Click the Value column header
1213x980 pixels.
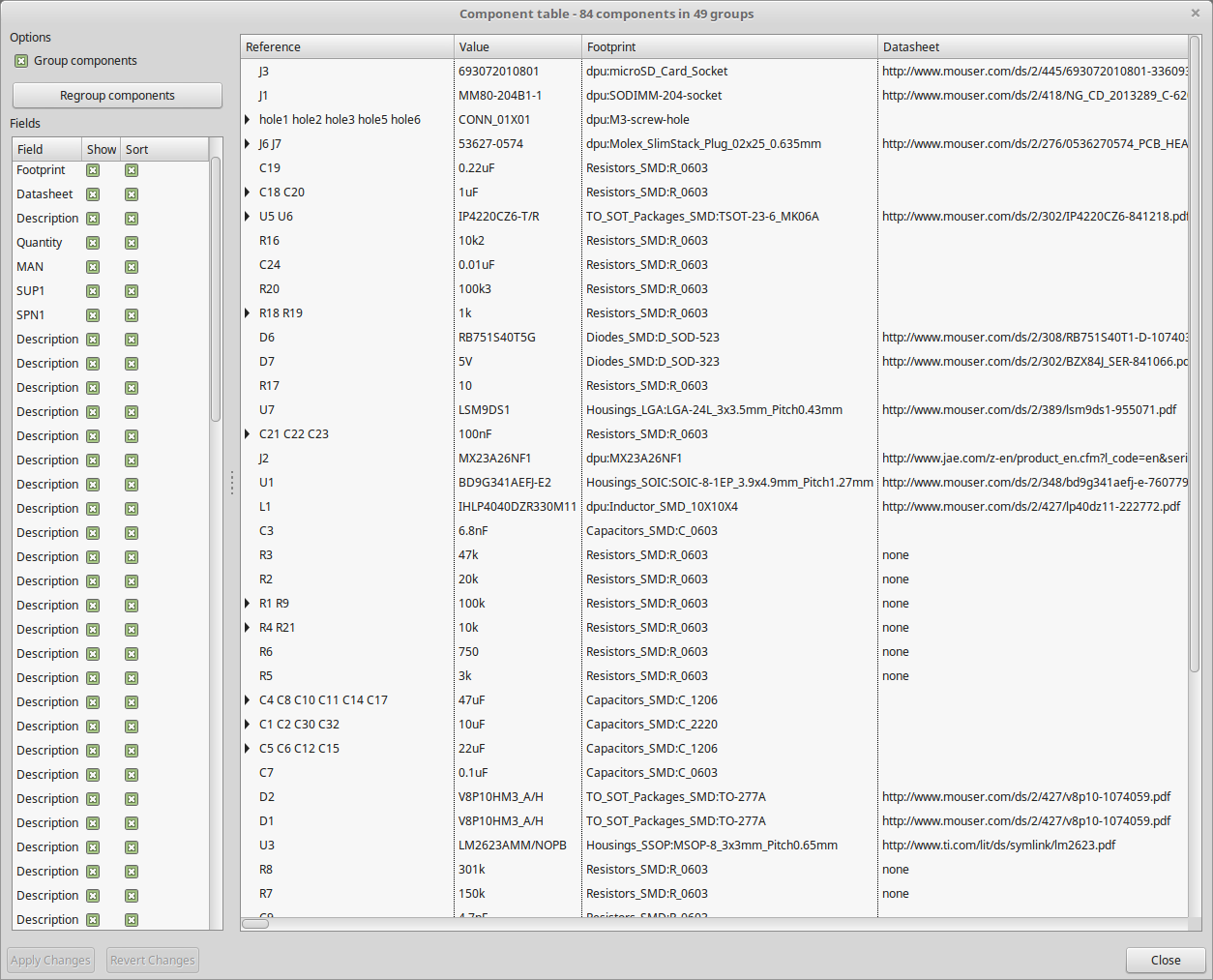click(517, 47)
